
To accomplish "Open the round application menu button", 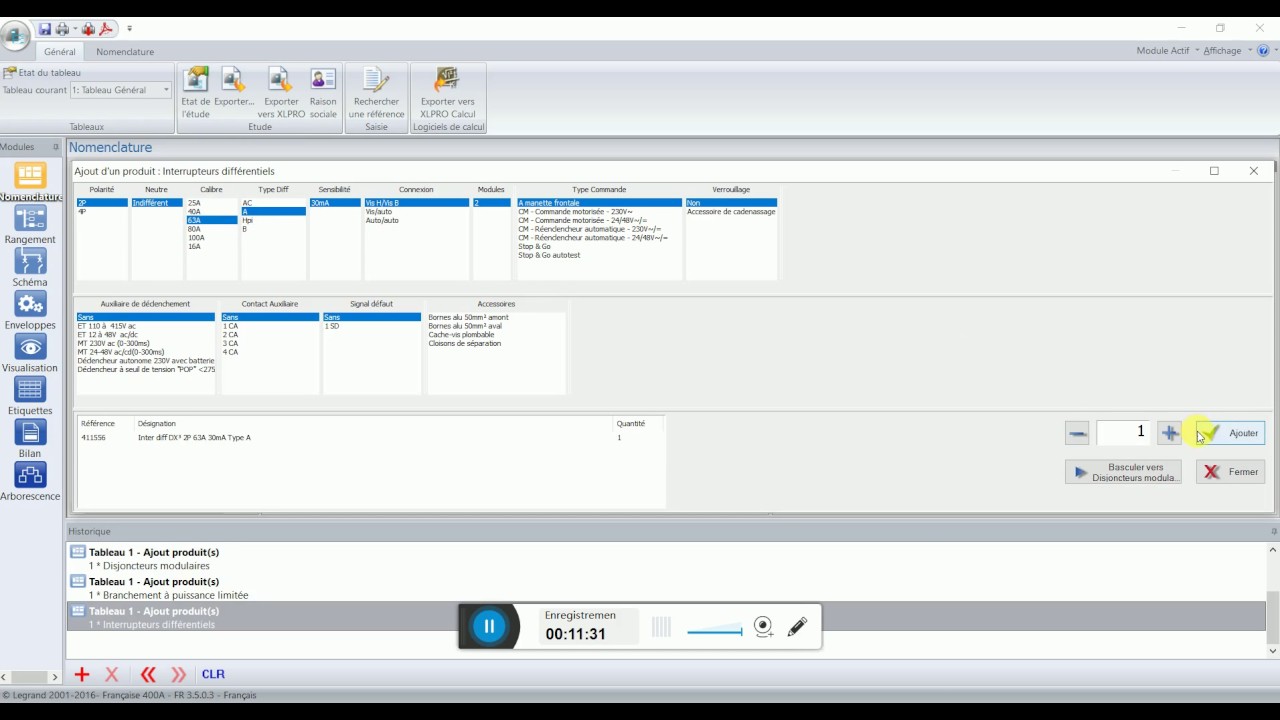I will click(15, 36).
